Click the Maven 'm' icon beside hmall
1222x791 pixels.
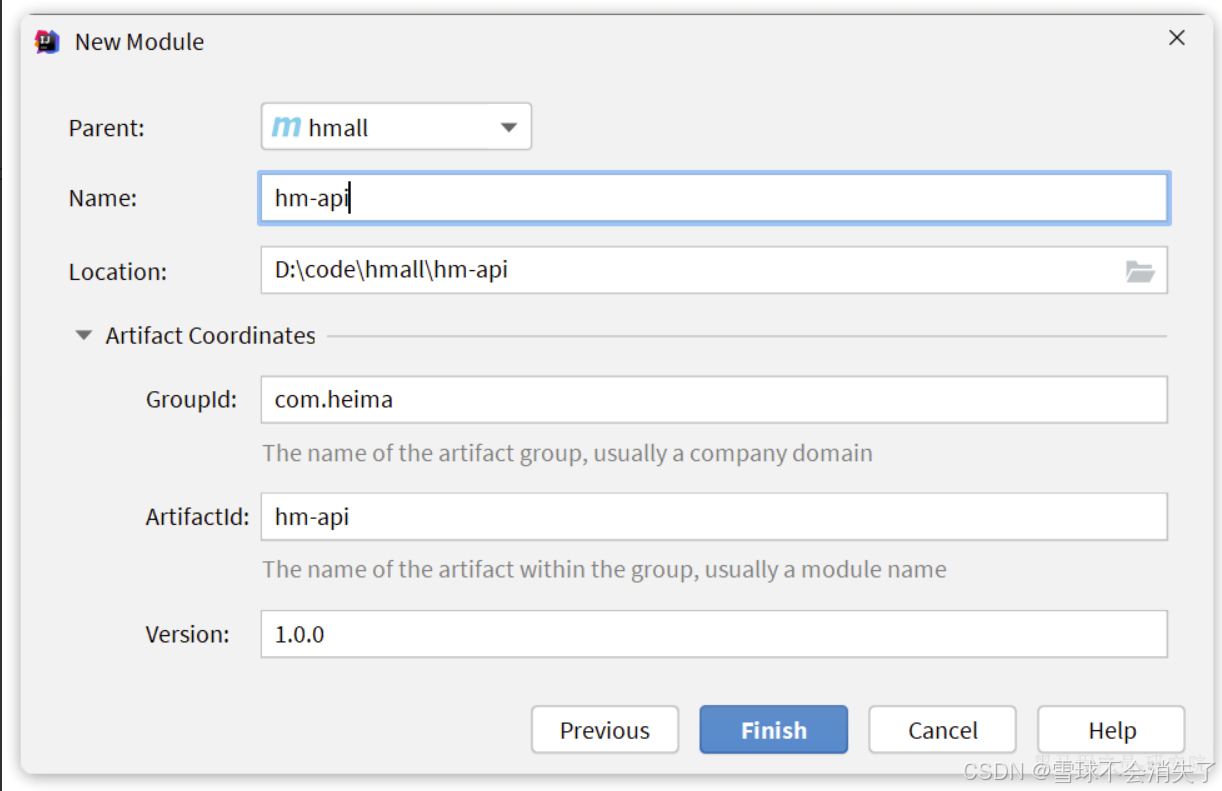pos(286,127)
